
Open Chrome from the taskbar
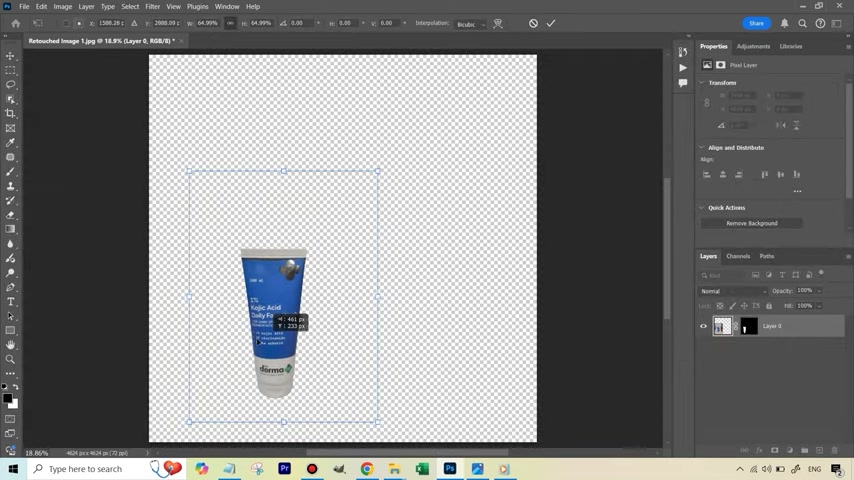coord(367,469)
